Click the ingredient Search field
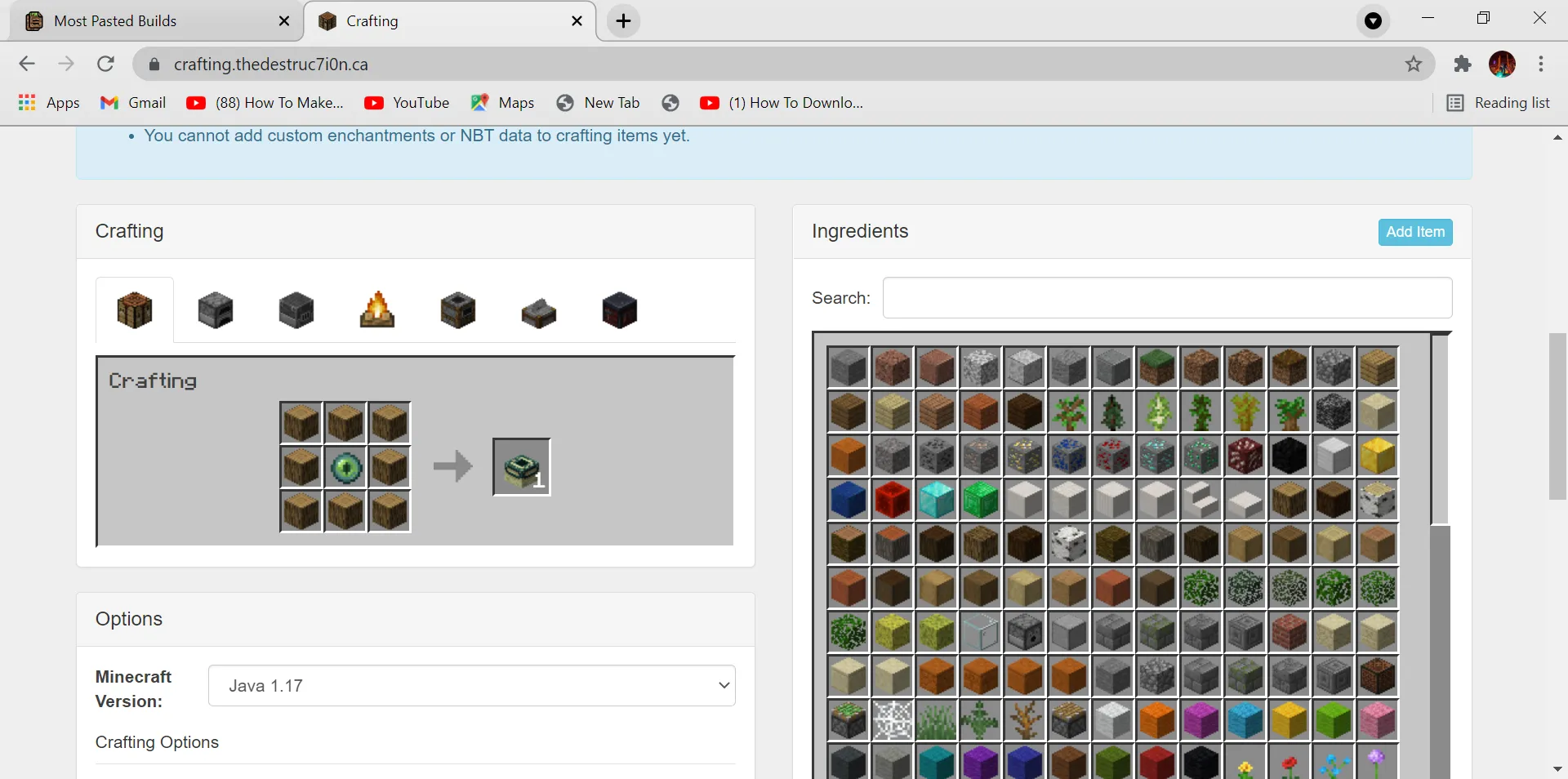 (1168, 298)
